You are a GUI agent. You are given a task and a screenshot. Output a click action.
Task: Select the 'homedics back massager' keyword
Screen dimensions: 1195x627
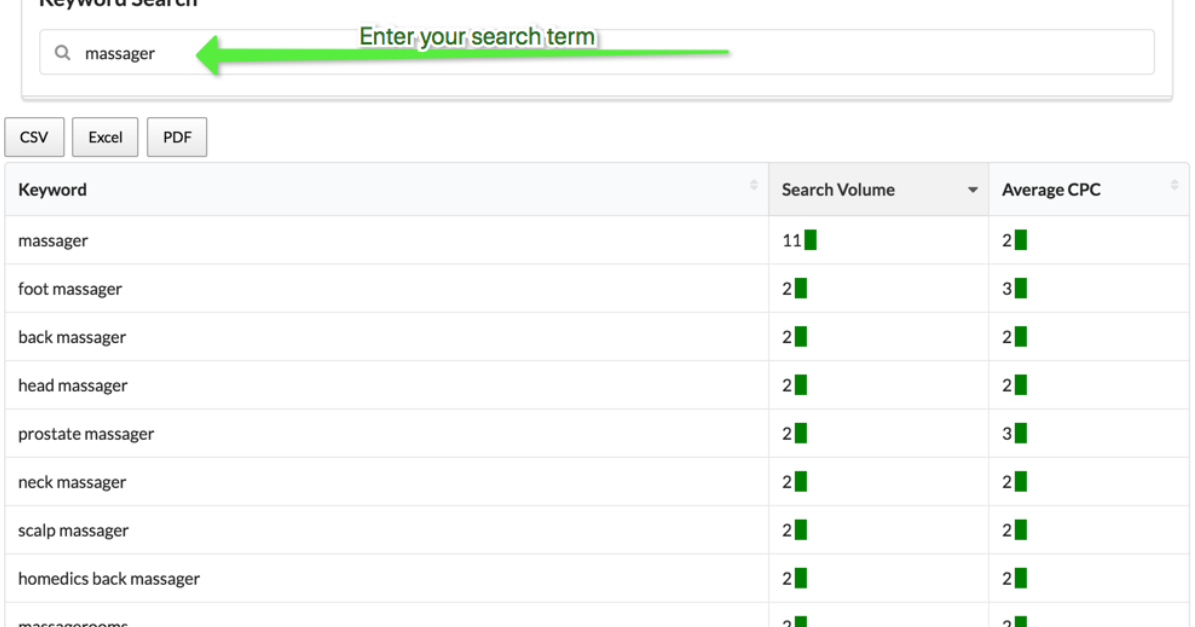click(x=109, y=579)
